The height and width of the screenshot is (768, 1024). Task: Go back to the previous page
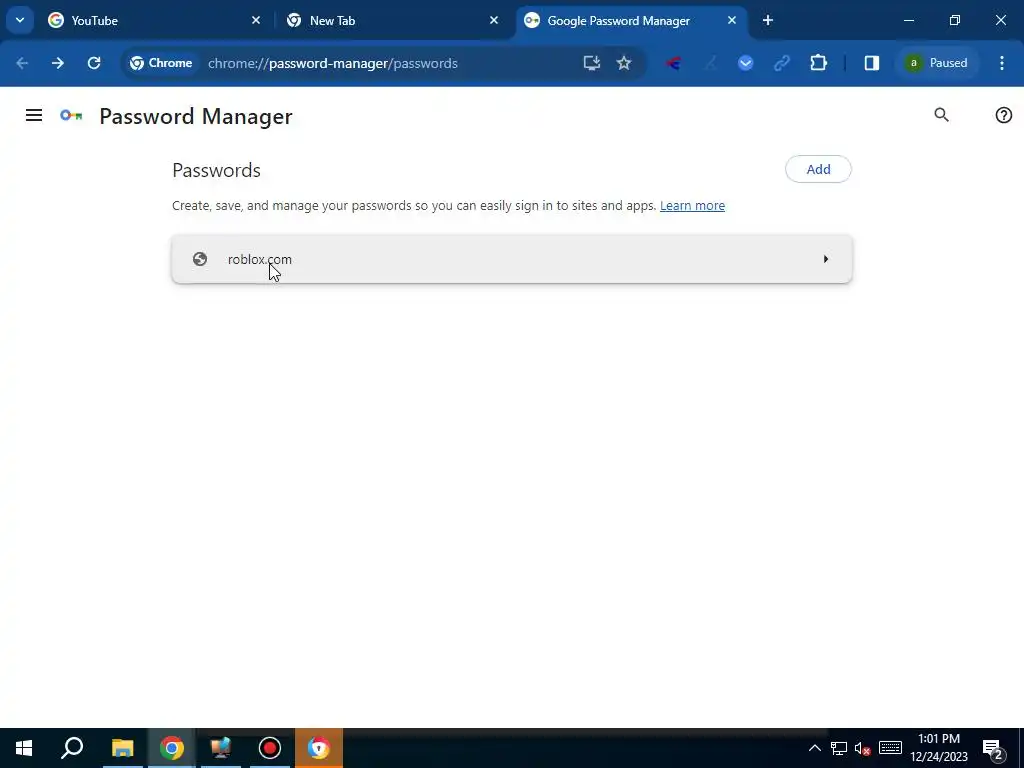22,63
